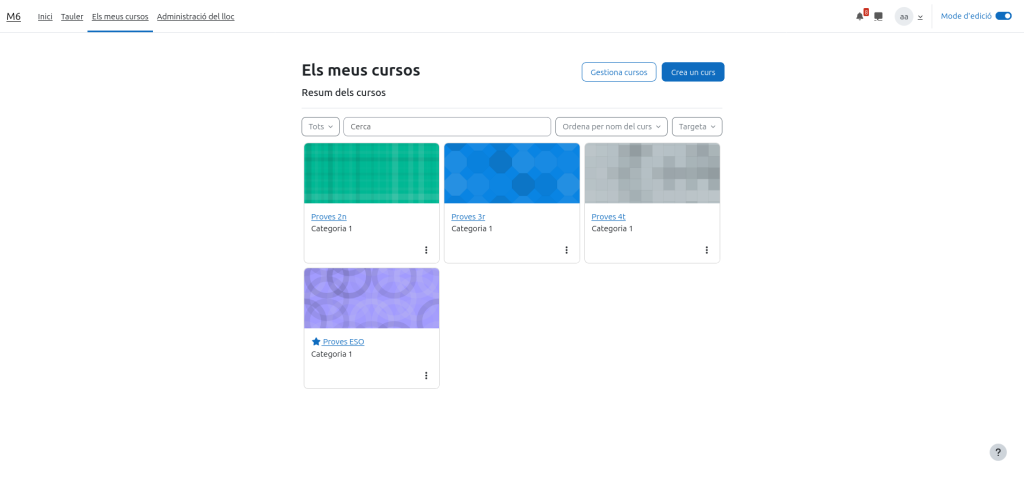Click the Gestiona cursos button
The image size is (1024, 478).
click(x=618, y=72)
